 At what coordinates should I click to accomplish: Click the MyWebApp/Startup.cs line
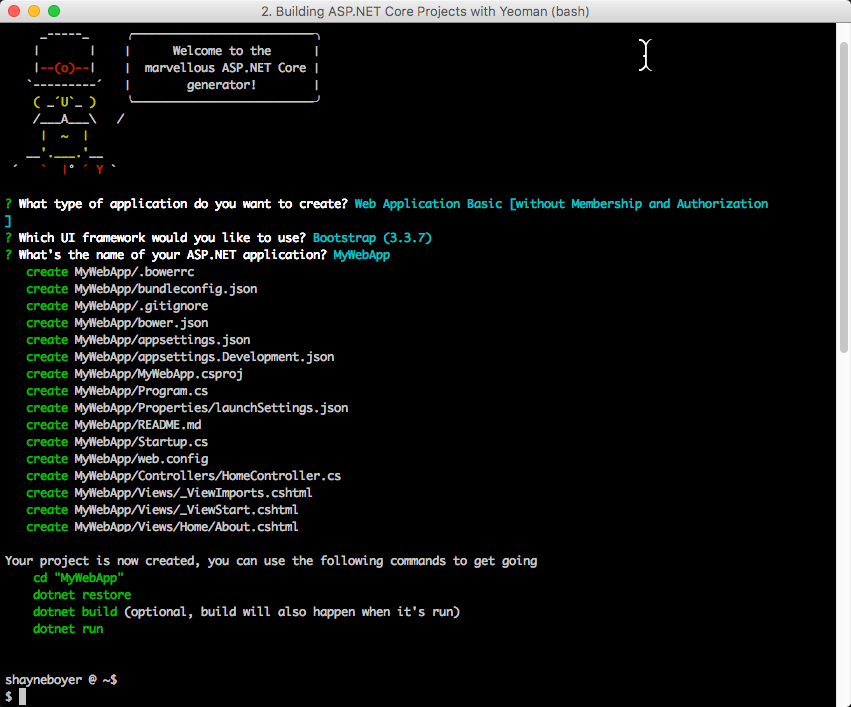(x=117, y=442)
